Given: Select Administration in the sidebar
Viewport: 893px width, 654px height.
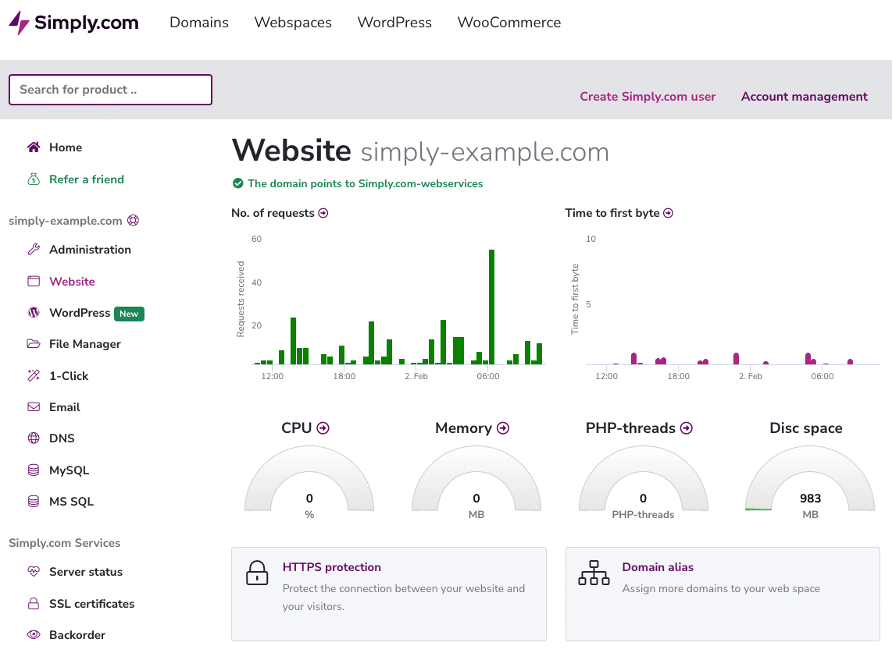Looking at the screenshot, I should [90, 250].
